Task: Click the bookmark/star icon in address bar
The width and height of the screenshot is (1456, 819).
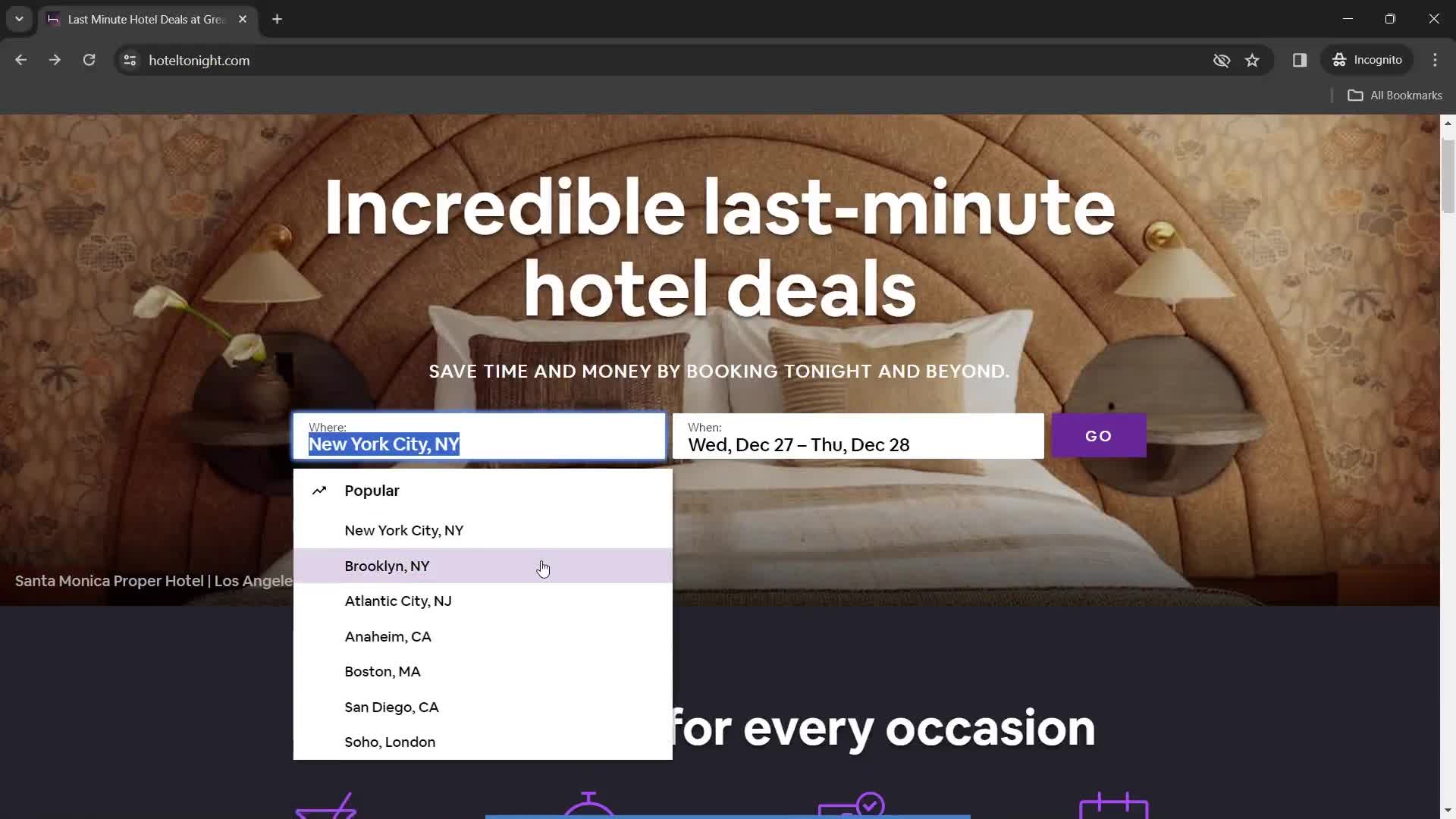Action: pyautogui.click(x=1253, y=60)
